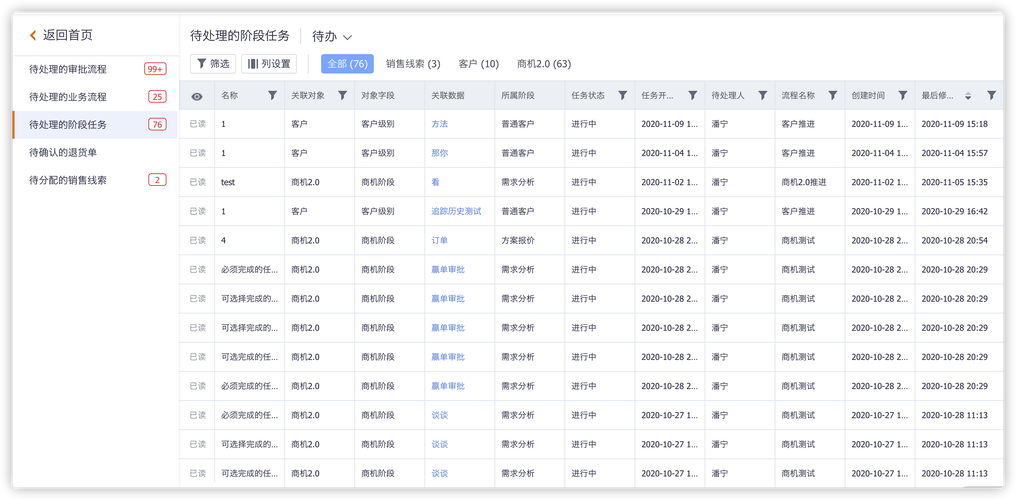
Task: Open the filter icon on the 任务状态 column
Action: (x=622, y=95)
